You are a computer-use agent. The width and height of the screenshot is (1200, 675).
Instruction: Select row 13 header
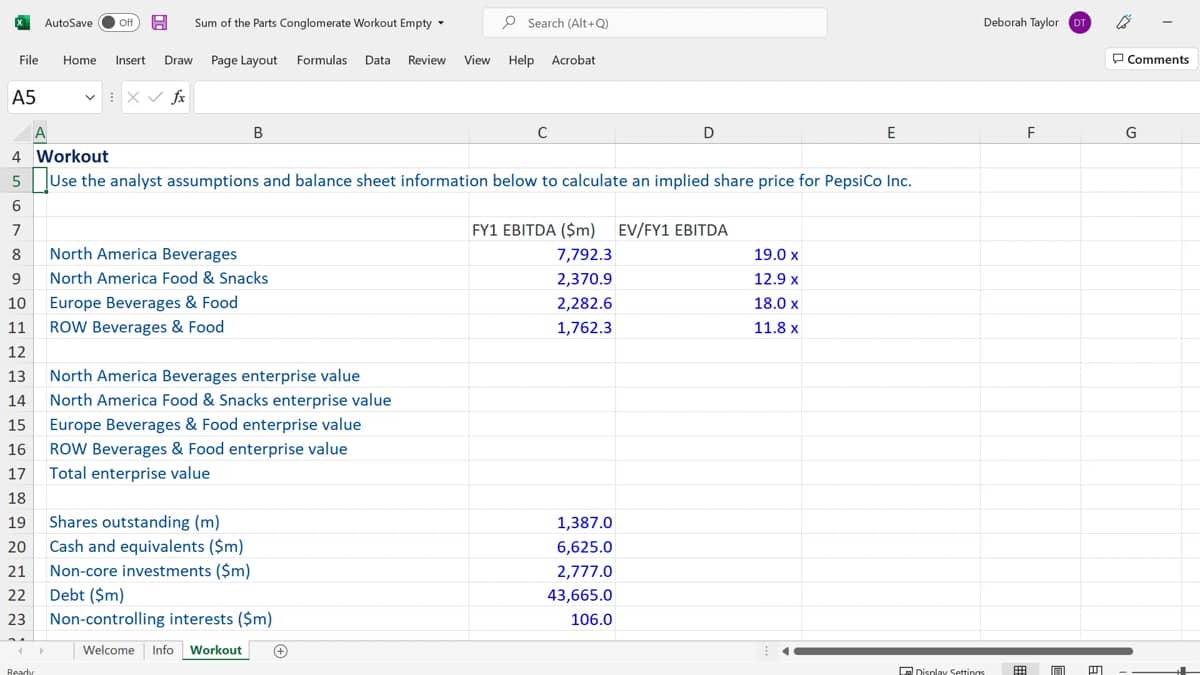17,376
